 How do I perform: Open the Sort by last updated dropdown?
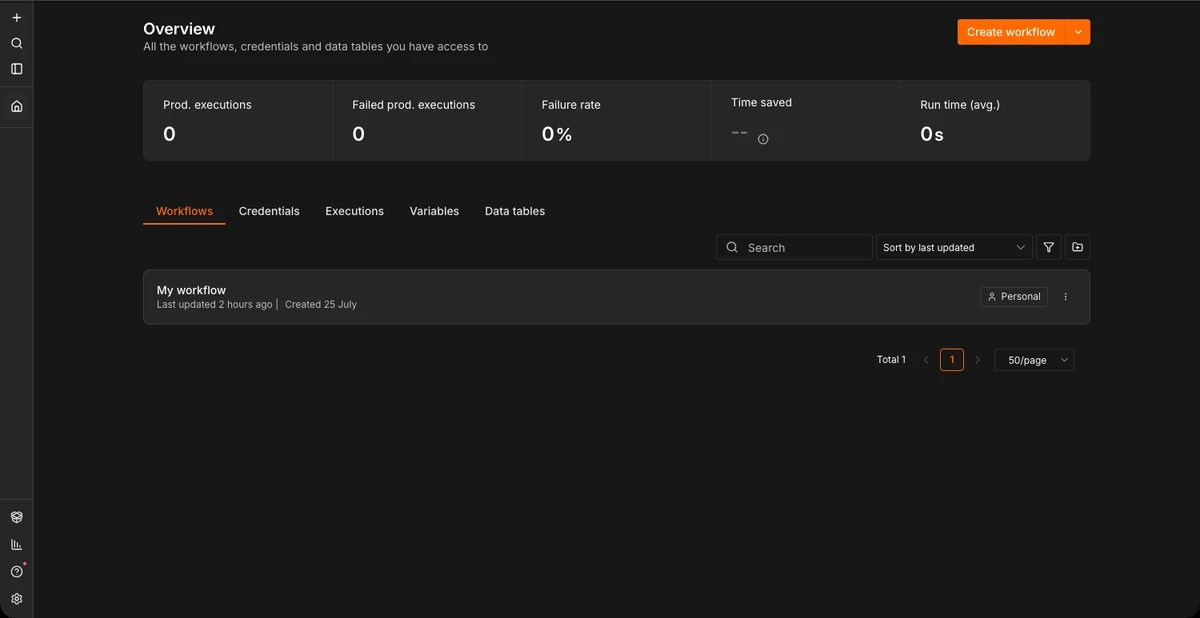click(954, 247)
